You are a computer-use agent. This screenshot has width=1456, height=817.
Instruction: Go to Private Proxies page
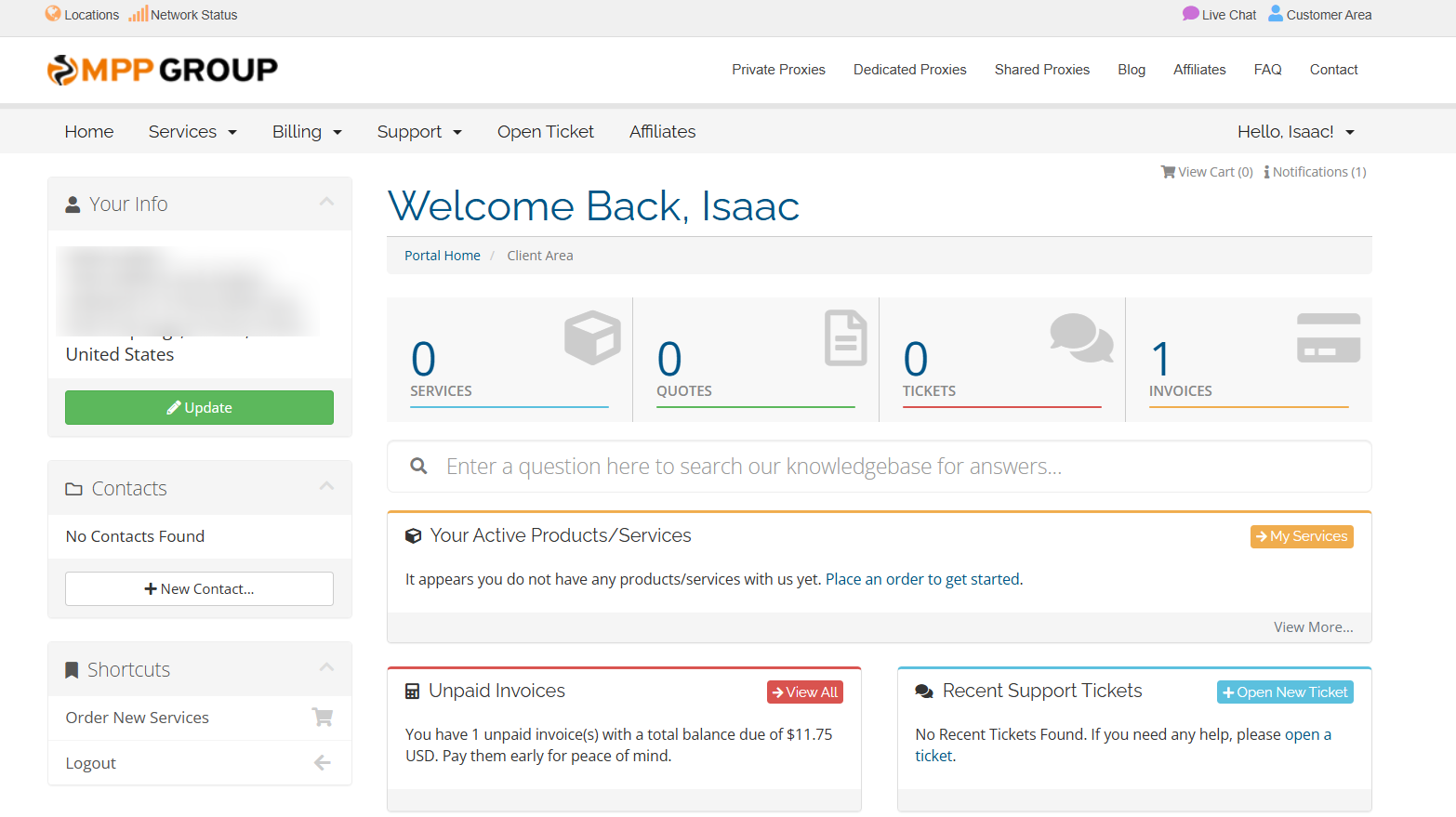tap(778, 70)
